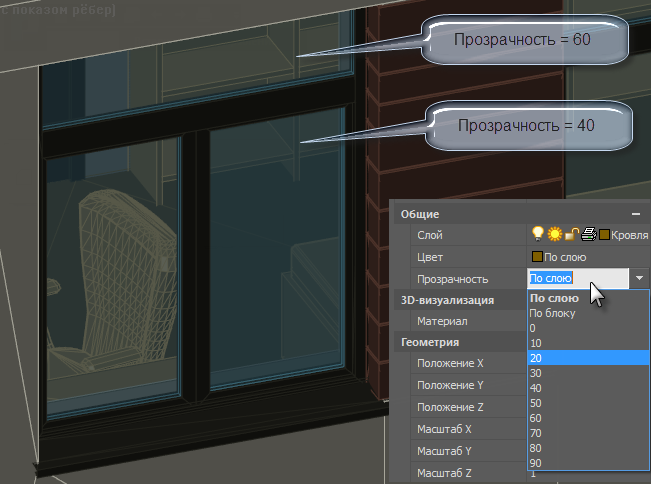651x484 pixels.
Task: Click the Геометрия section header
Action: coord(428,343)
